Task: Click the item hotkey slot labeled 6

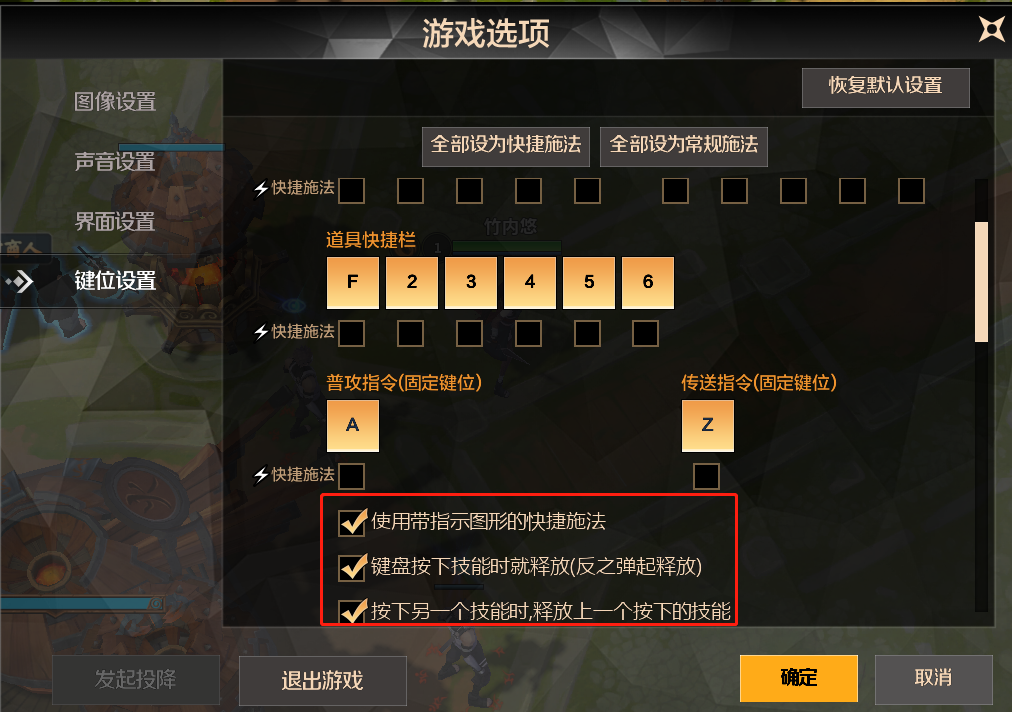Action: point(648,282)
